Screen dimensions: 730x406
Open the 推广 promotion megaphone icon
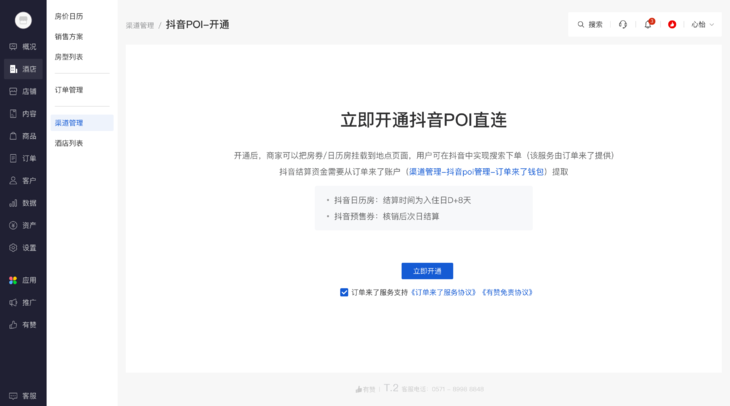click(x=13, y=303)
